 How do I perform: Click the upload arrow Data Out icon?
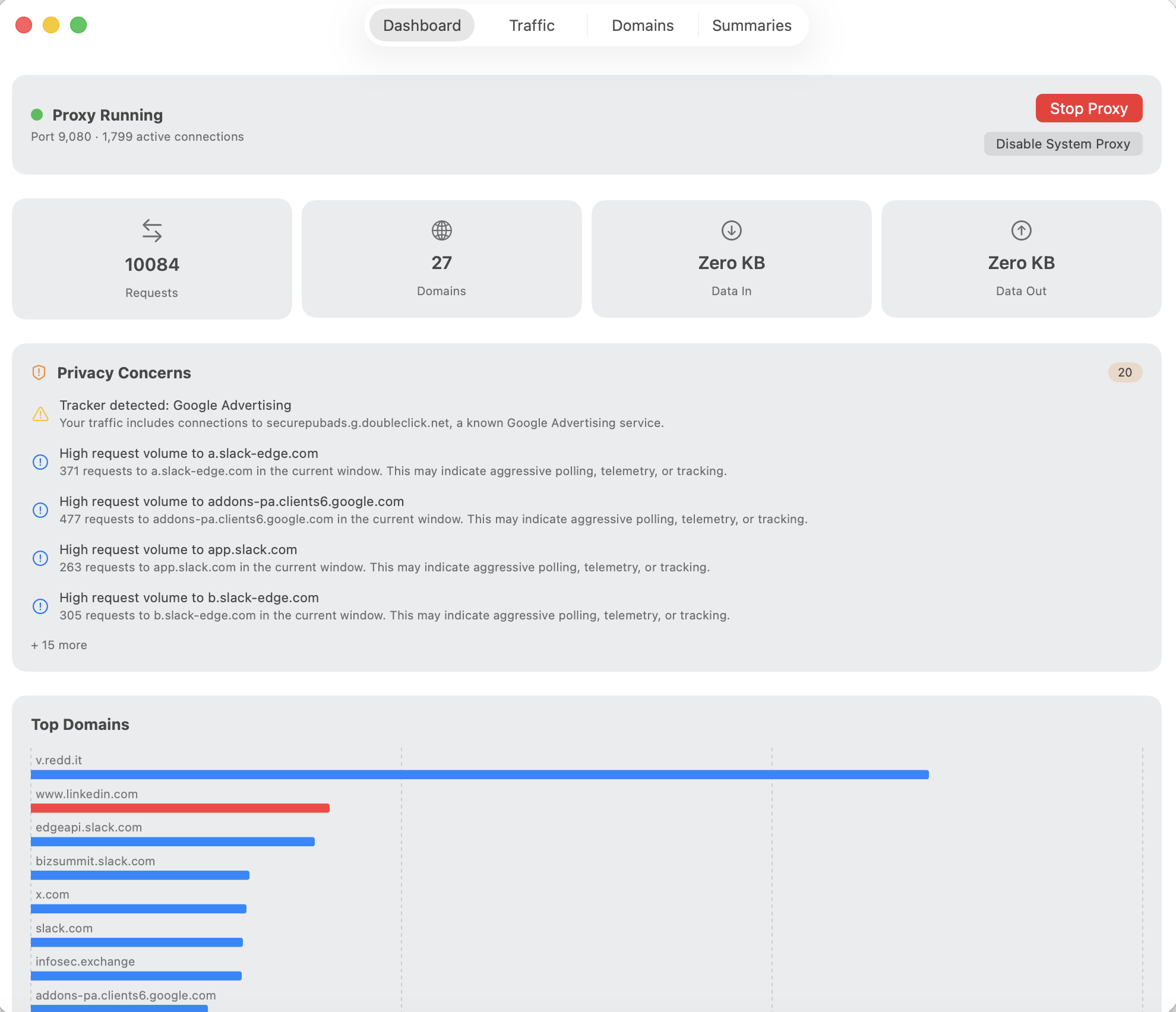coord(1021,230)
